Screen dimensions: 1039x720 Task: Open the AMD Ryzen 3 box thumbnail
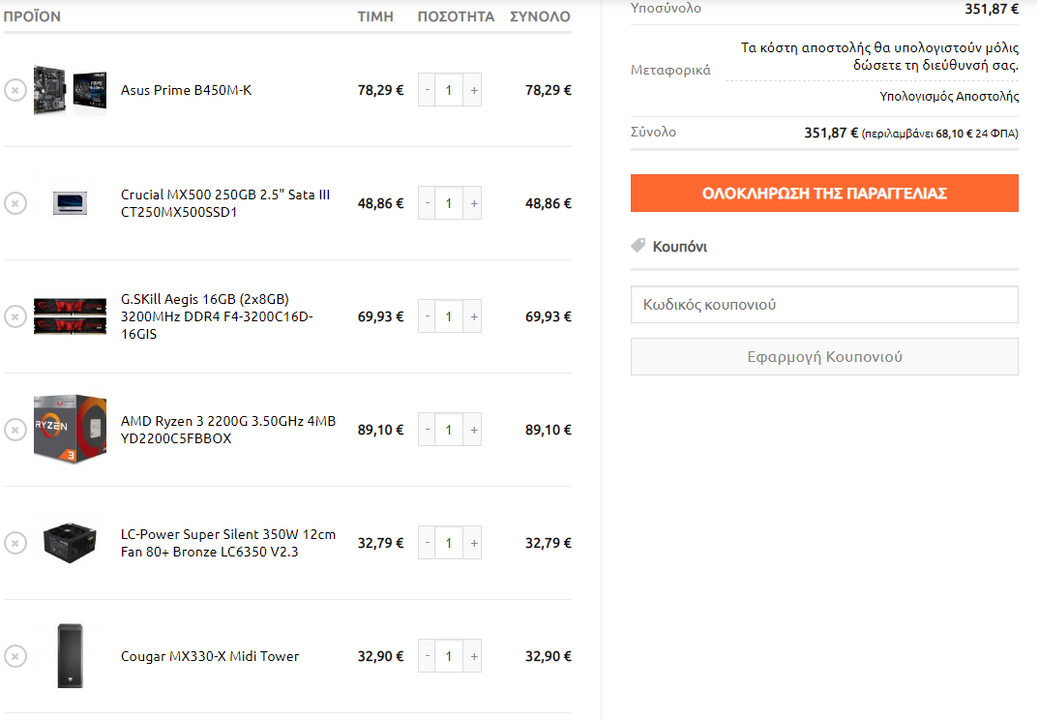coord(70,430)
